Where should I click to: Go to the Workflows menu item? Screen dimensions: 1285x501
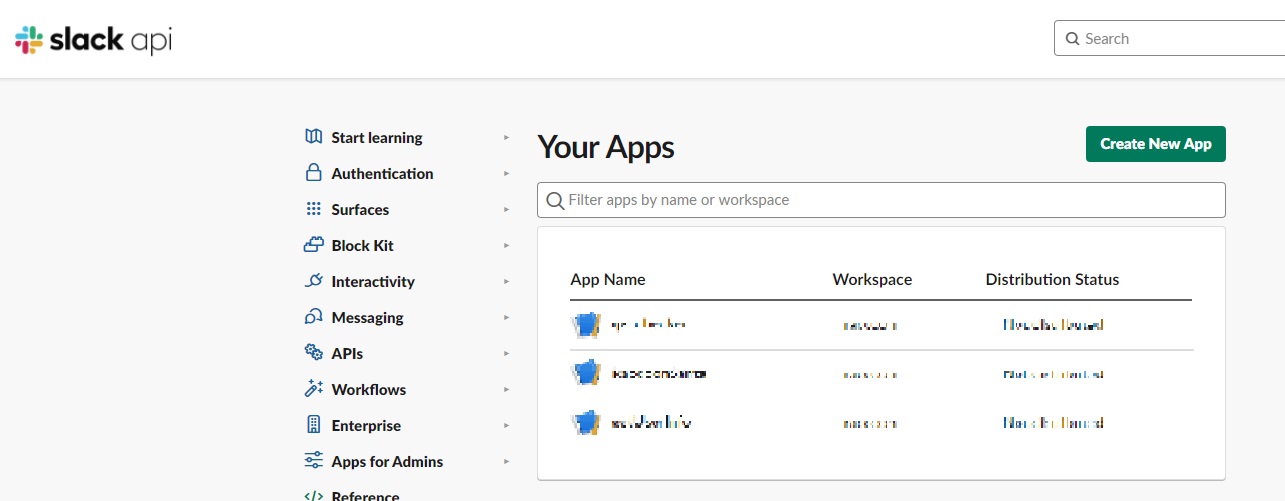click(369, 390)
